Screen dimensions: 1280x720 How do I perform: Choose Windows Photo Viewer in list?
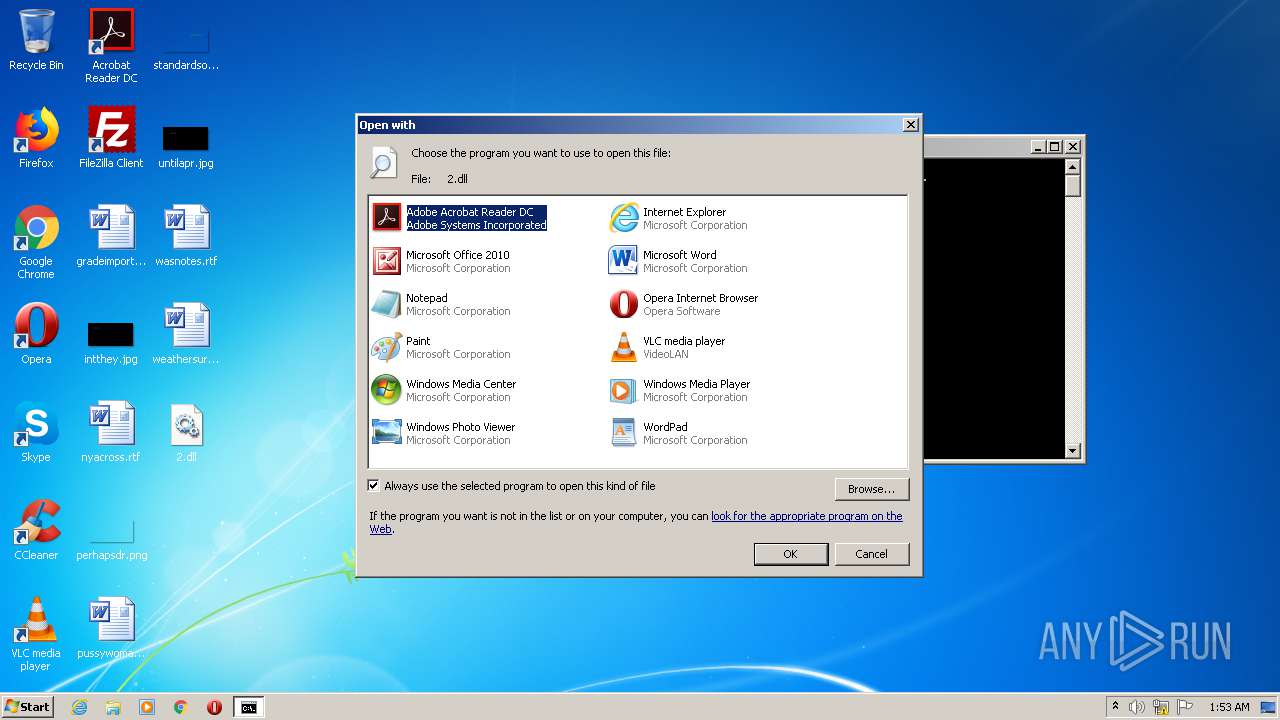point(444,433)
